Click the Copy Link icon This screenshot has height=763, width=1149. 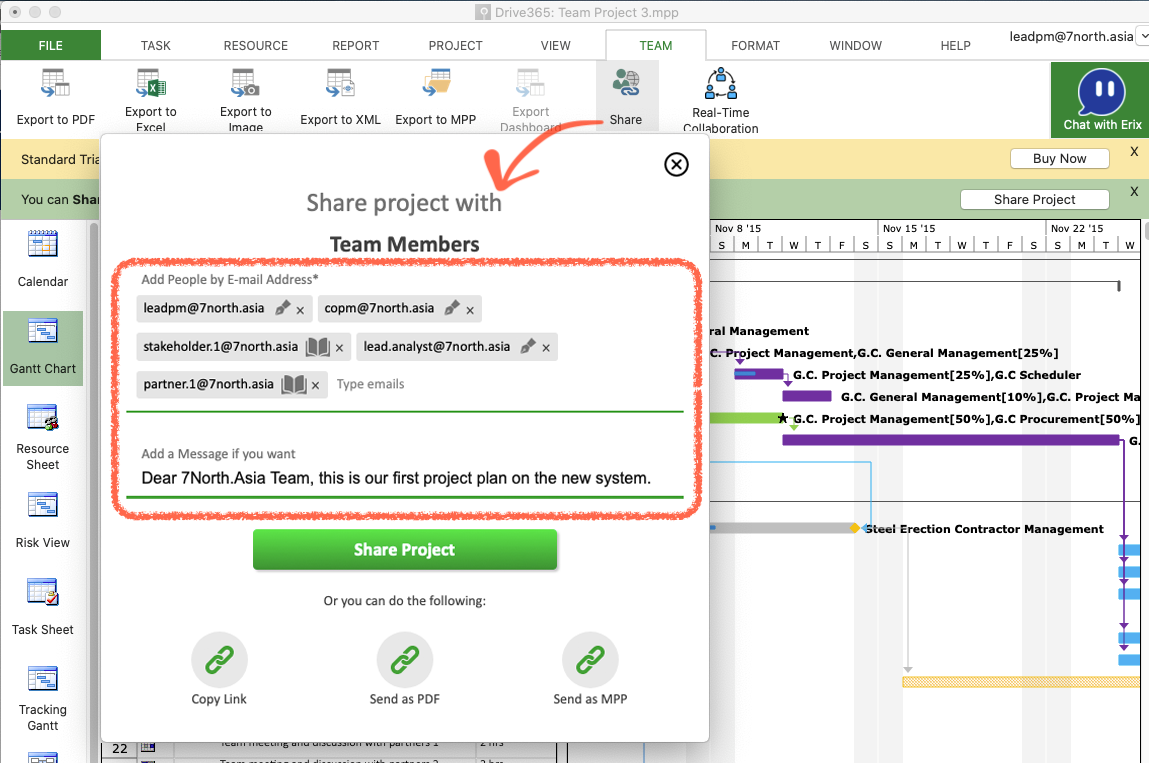coord(219,660)
